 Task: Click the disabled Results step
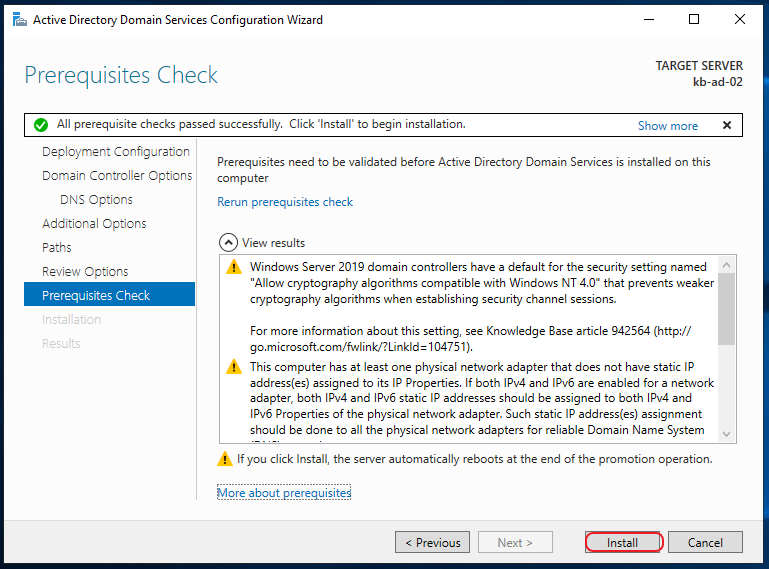click(x=61, y=343)
